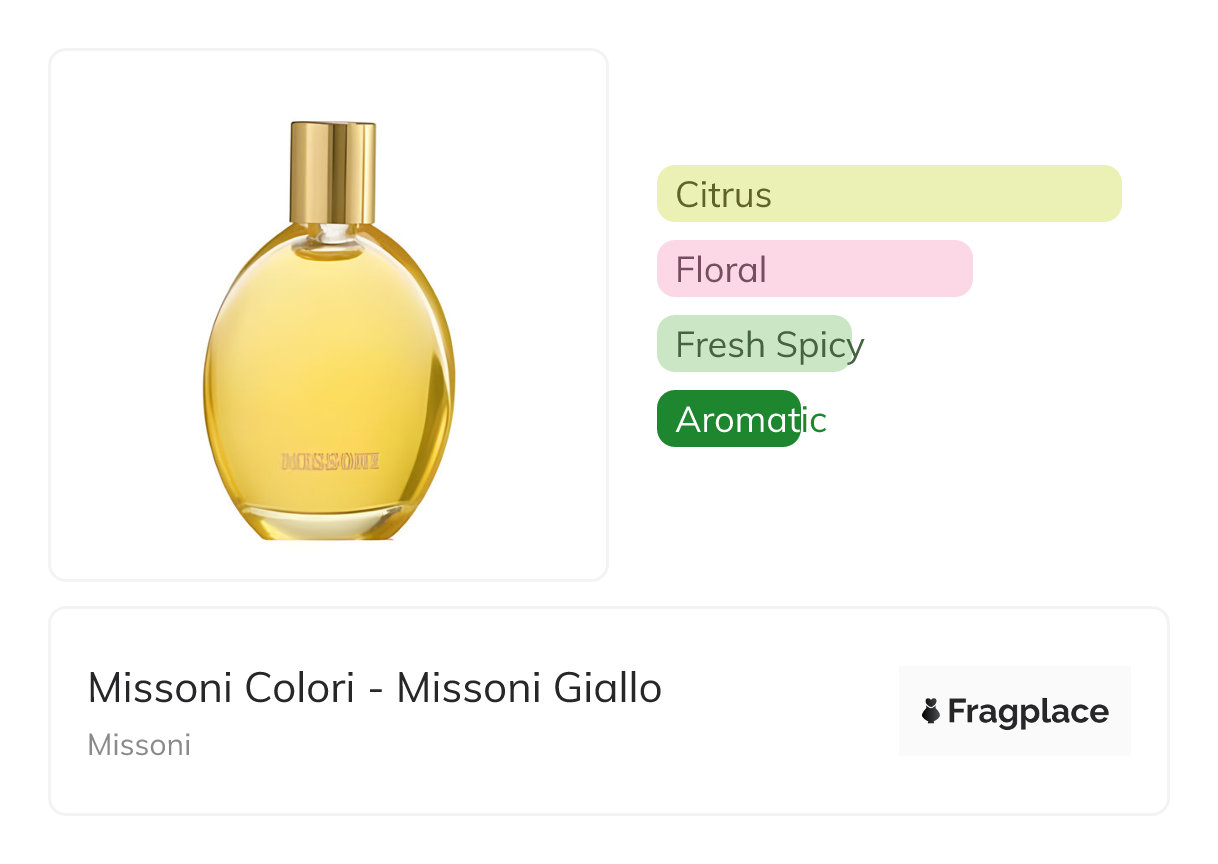Click the gold cap of the bottle
The height and width of the screenshot is (864, 1218).
click(333, 172)
